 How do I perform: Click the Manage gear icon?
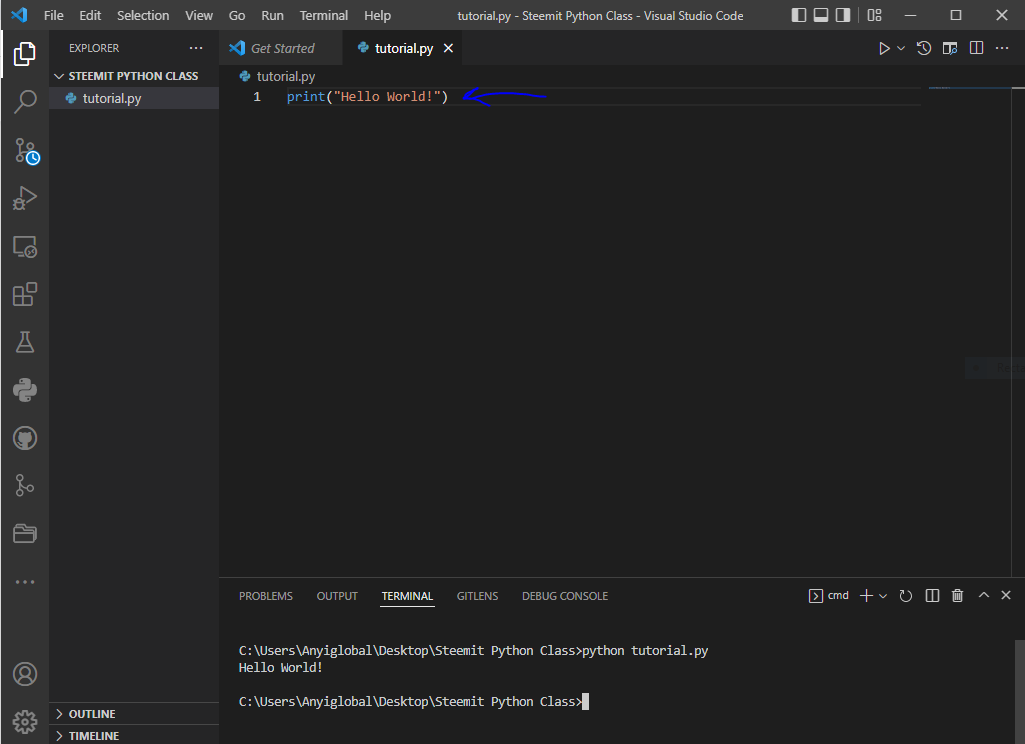click(x=25, y=720)
